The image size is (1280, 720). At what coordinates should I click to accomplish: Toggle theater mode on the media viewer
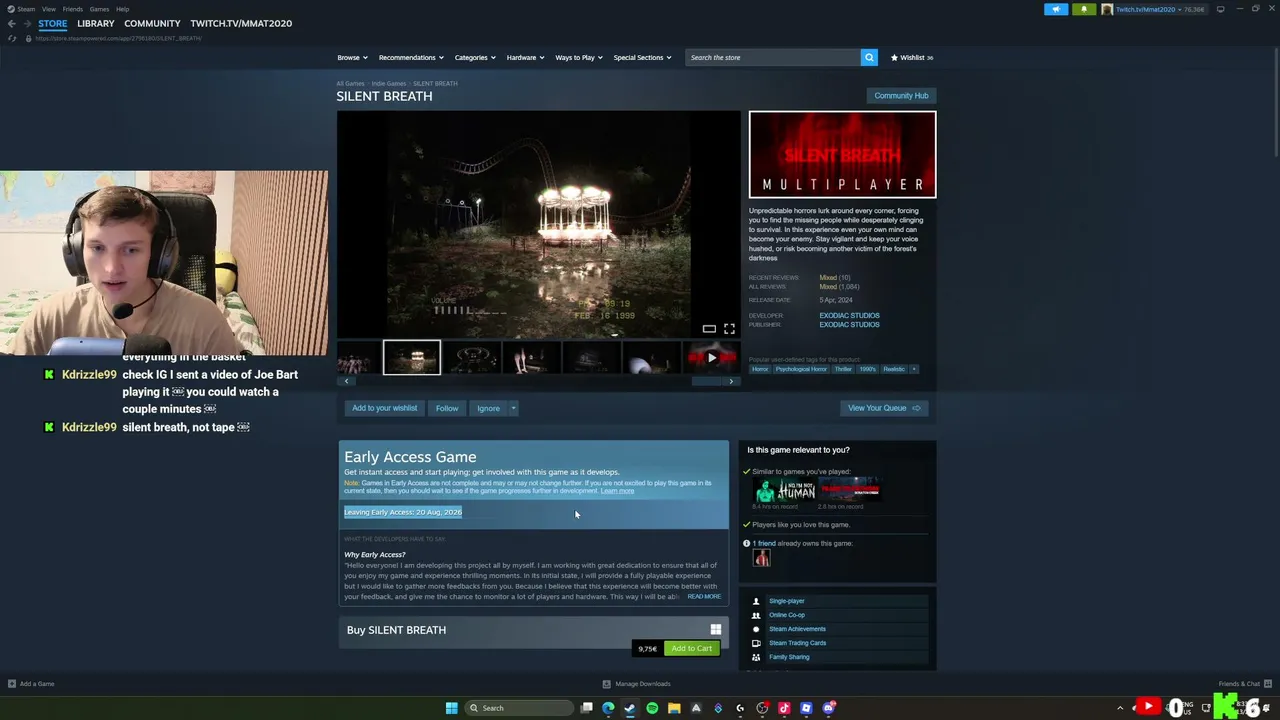click(709, 329)
